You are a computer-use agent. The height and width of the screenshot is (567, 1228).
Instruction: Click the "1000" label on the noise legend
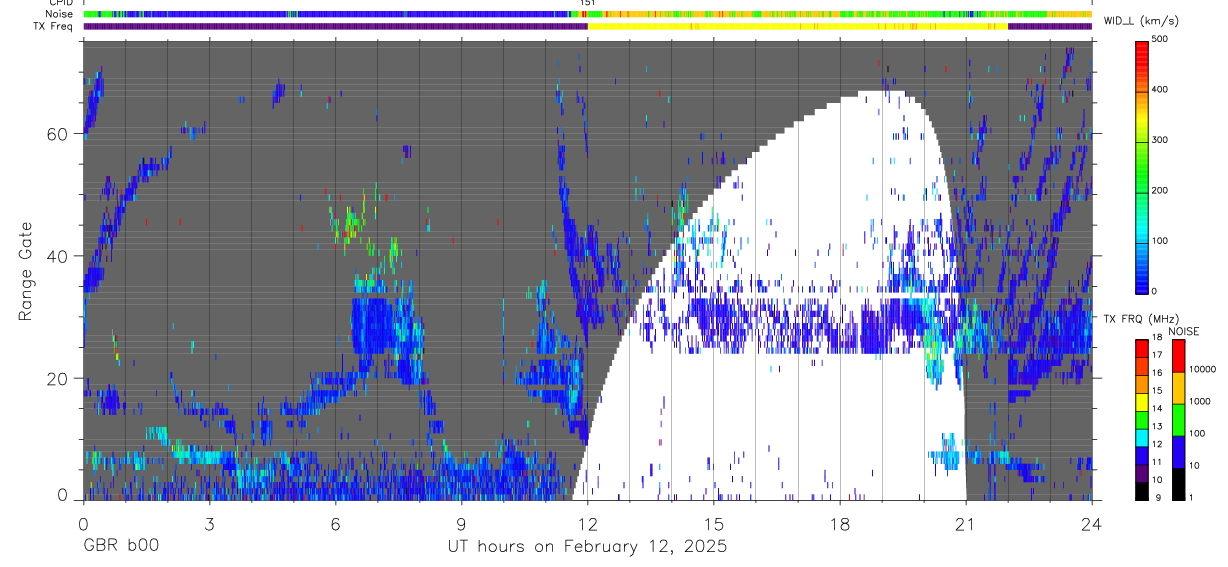coord(1199,401)
